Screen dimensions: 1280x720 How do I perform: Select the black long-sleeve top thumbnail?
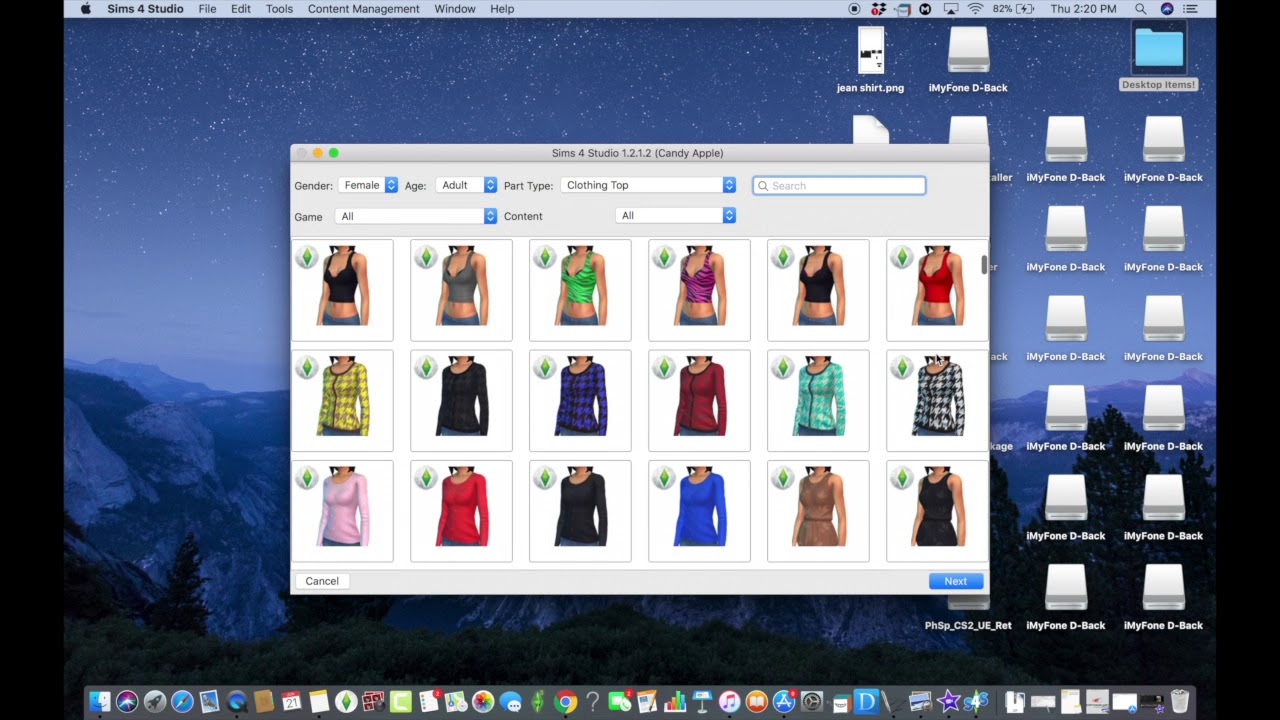pos(580,511)
